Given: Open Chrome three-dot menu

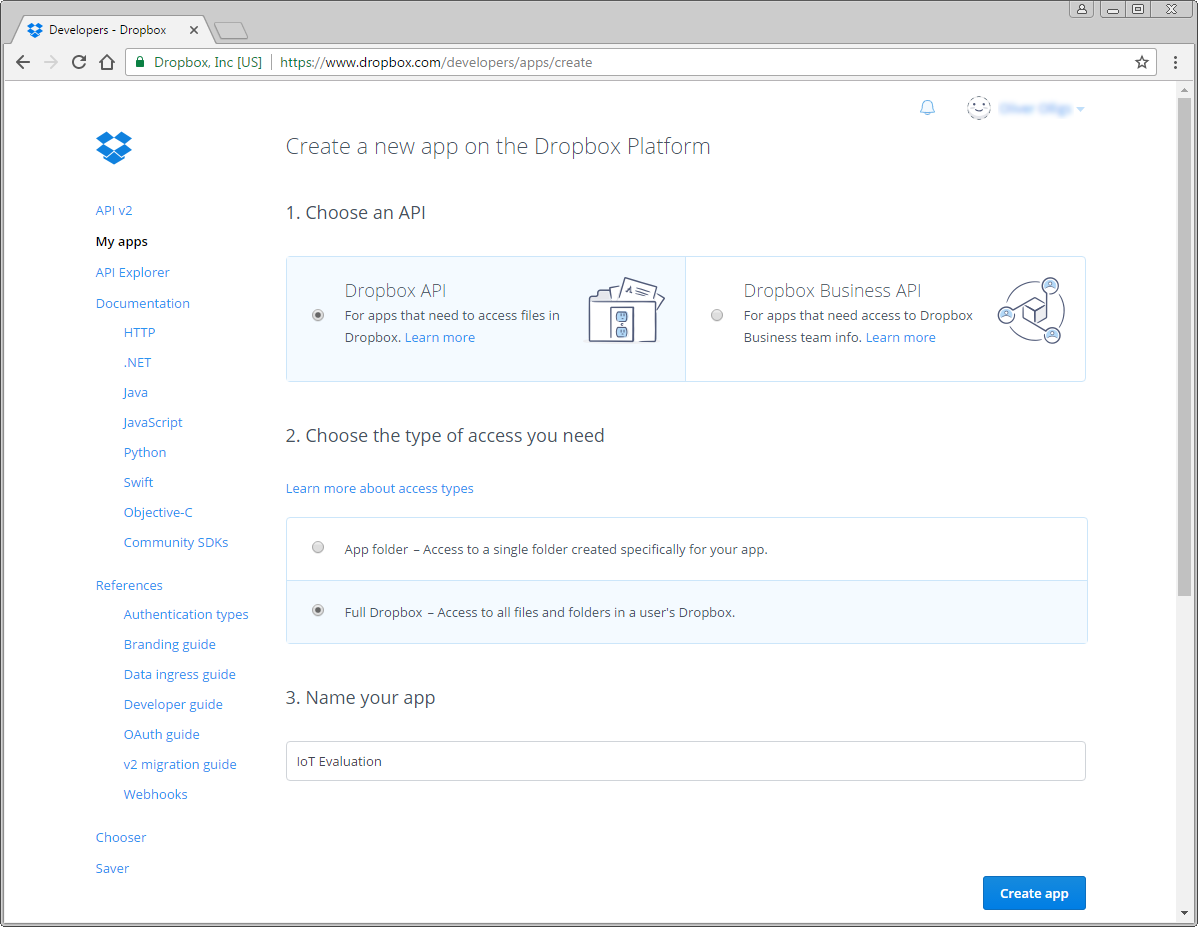Looking at the screenshot, I should 1175,63.
